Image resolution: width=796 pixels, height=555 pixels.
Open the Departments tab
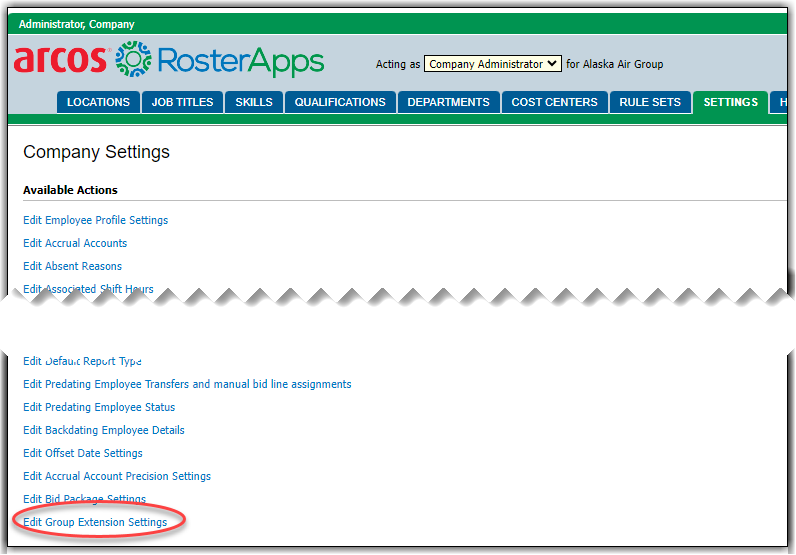448,102
